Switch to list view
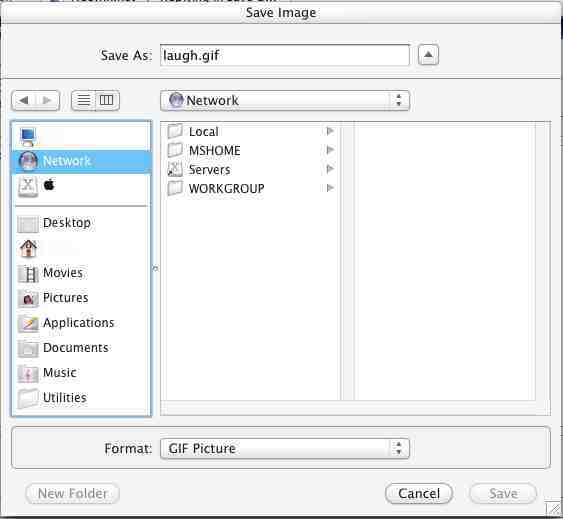 84,100
